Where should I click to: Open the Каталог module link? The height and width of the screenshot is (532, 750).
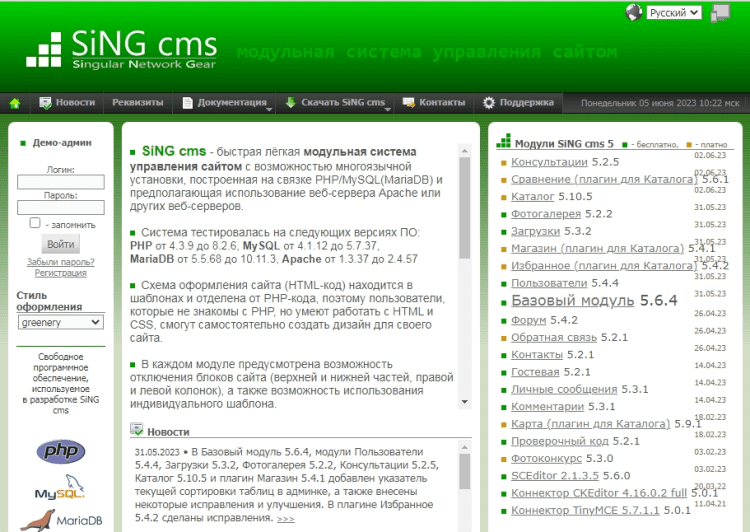click(532, 197)
